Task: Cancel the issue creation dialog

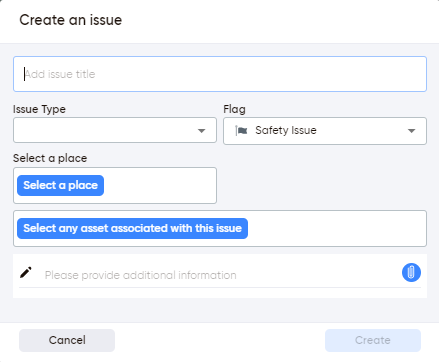Action: 67,340
